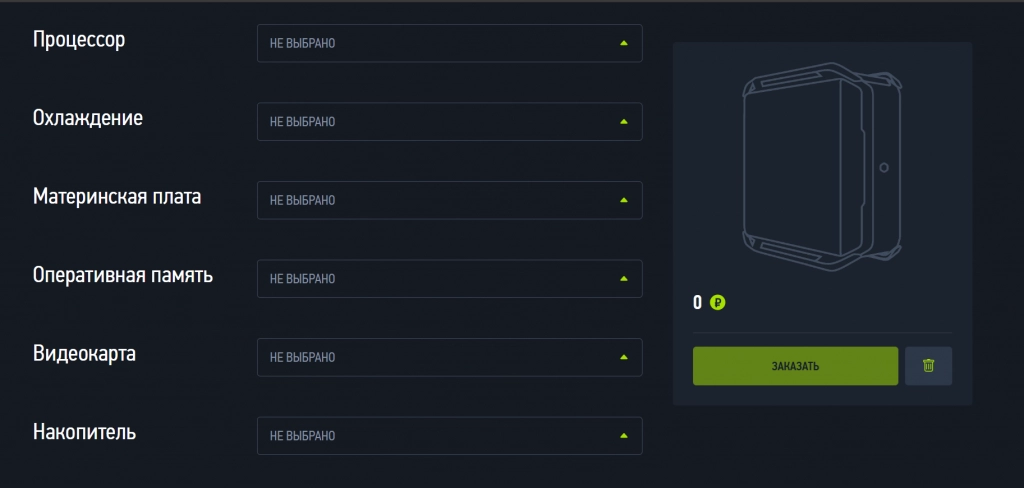The height and width of the screenshot is (488, 1024).
Task: Click the green arrow in the Материнская плата field
Action: click(623, 200)
